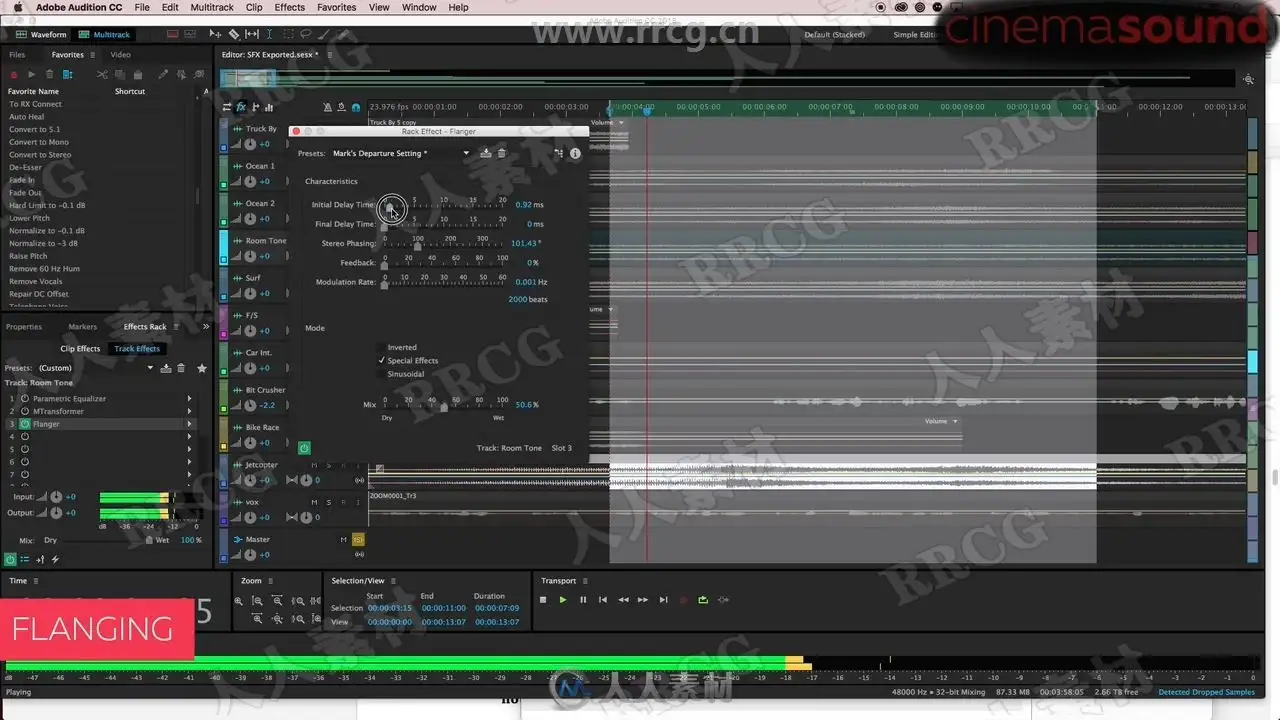Screen dimensions: 1280x720
Task: Expand Flanger slot menu arrow
Action: pyautogui.click(x=189, y=424)
